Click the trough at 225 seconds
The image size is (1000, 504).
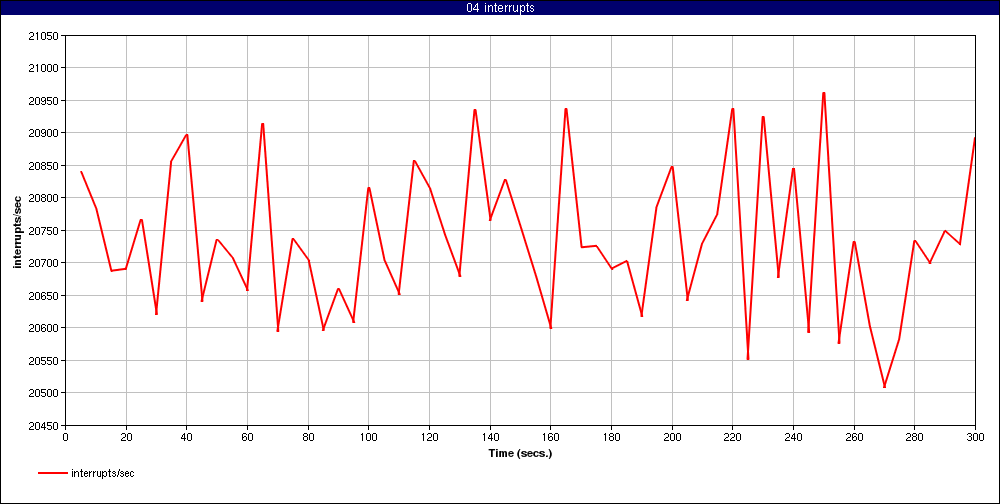[748, 359]
